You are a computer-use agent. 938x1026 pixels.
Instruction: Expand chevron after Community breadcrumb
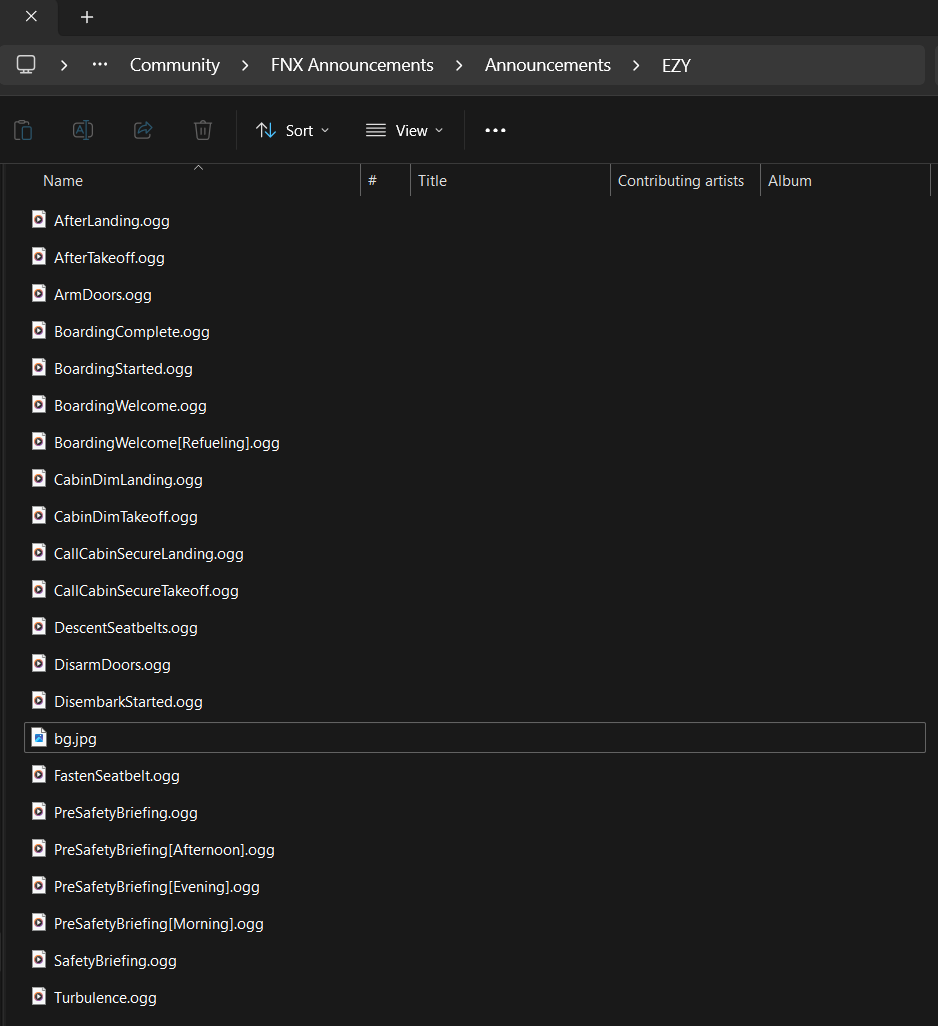pyautogui.click(x=245, y=65)
